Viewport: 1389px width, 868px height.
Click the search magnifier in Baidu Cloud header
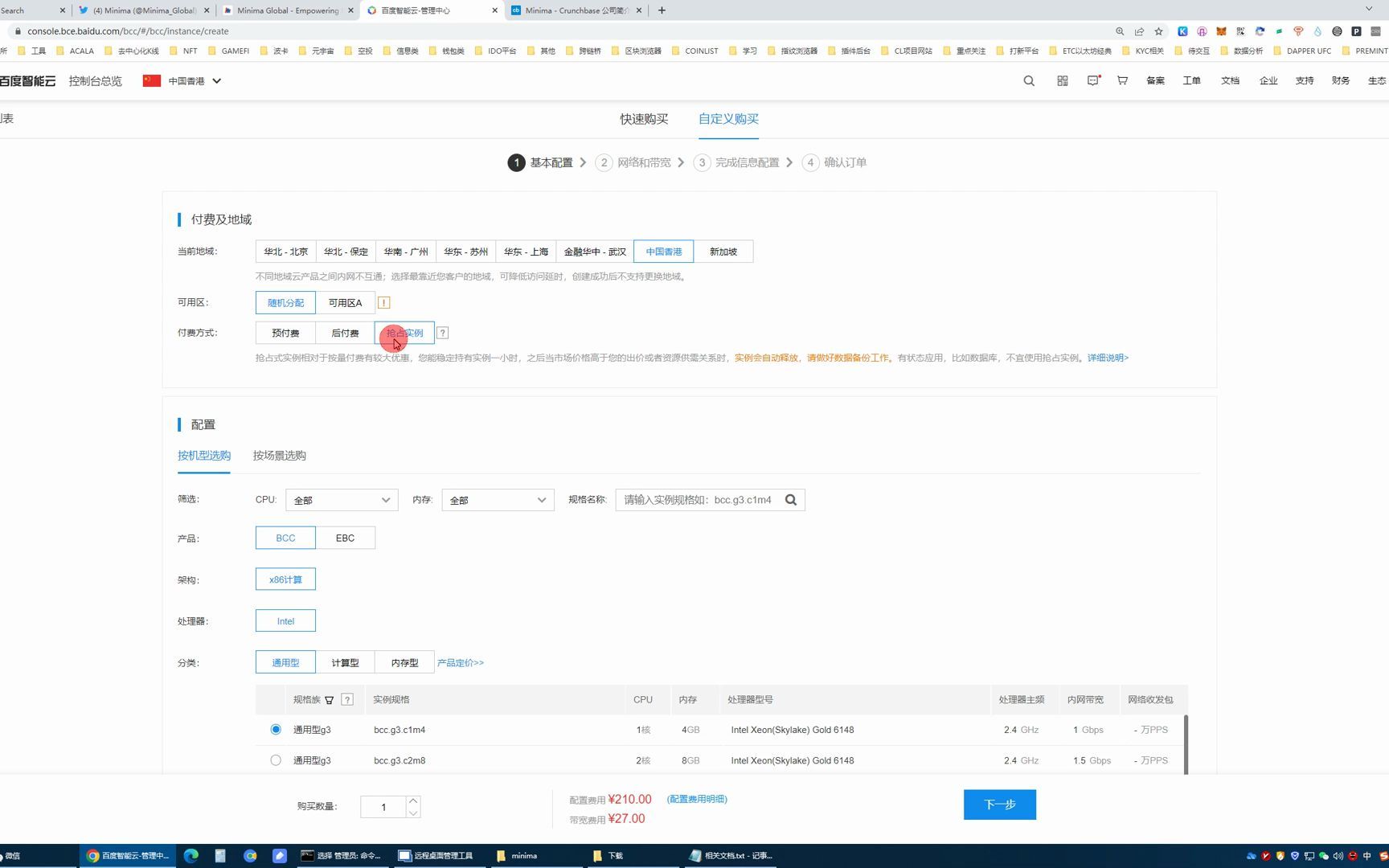point(1029,81)
